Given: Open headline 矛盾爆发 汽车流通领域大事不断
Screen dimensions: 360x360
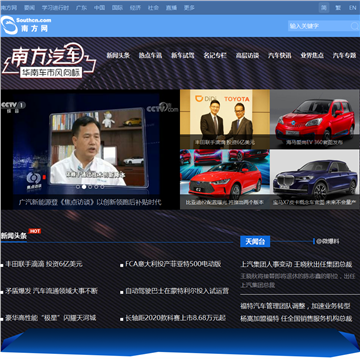Looking at the screenshot, I should click(52, 291).
